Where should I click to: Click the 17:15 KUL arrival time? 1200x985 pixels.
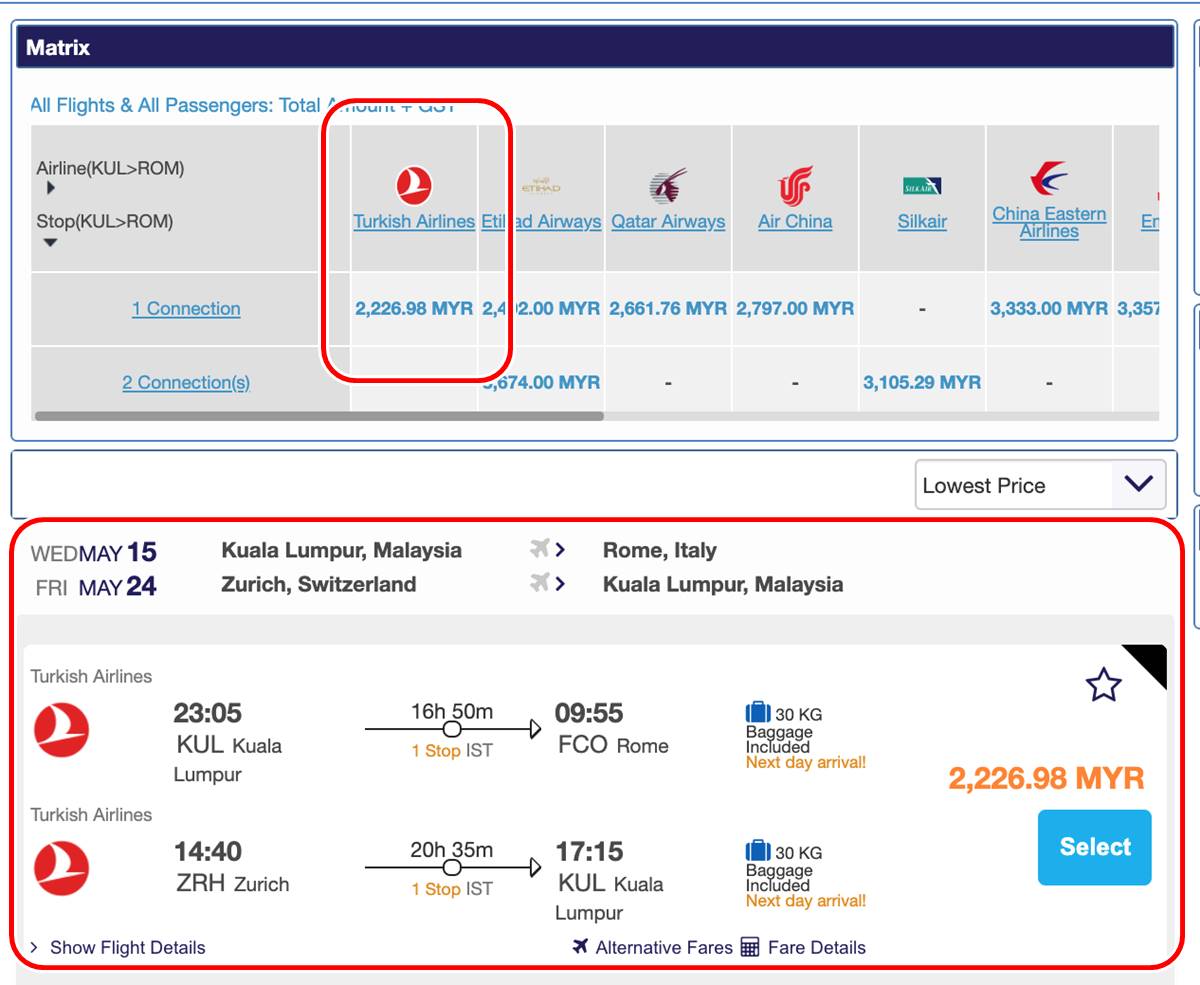(x=589, y=851)
